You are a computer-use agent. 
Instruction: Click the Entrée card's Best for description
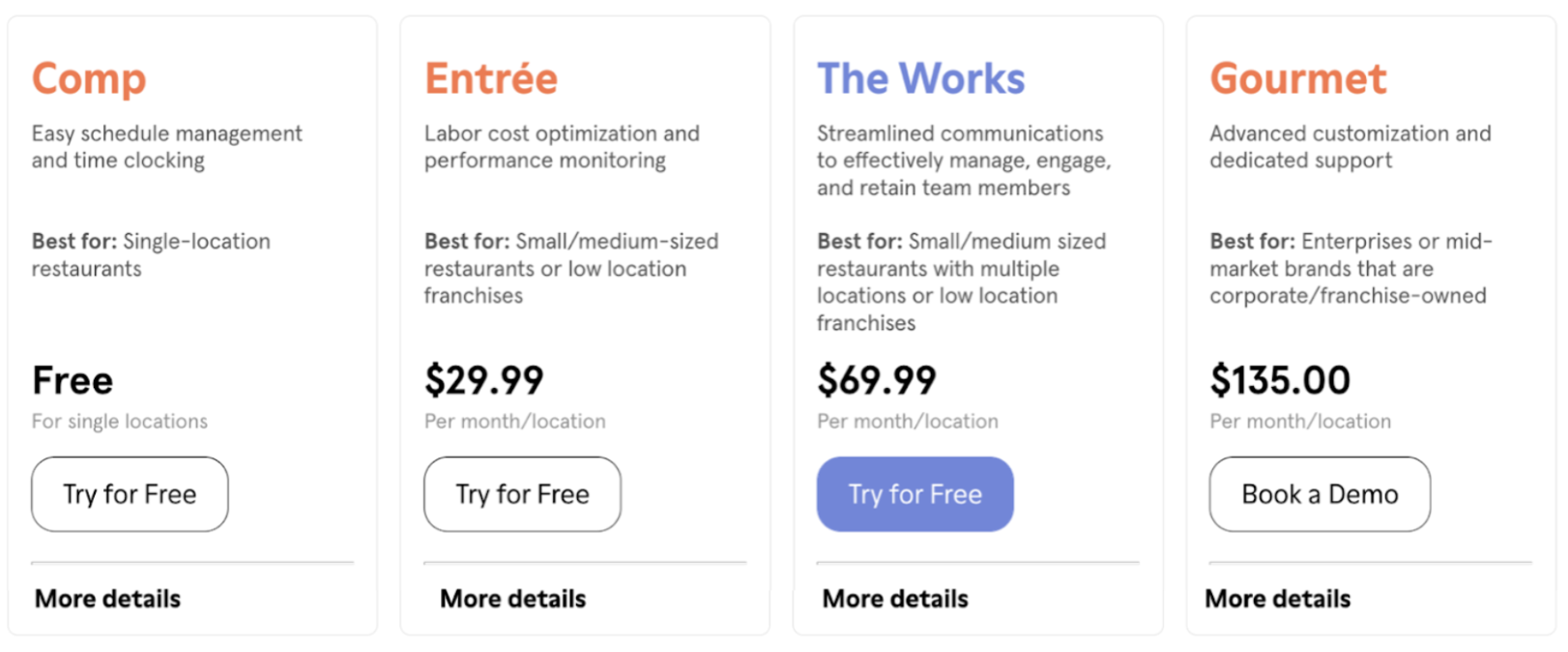click(x=570, y=268)
